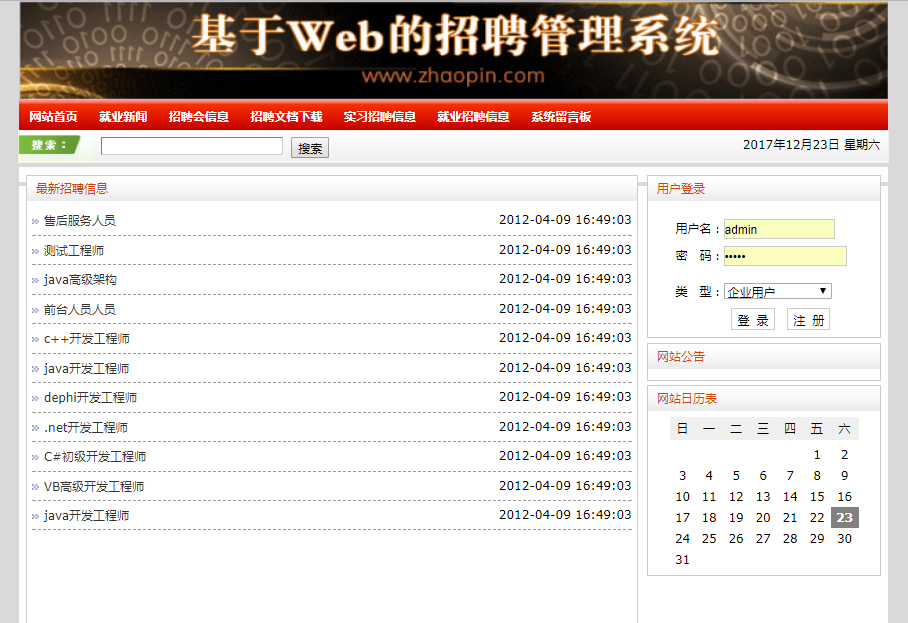Click the 搜索 button

pyautogui.click(x=310, y=148)
